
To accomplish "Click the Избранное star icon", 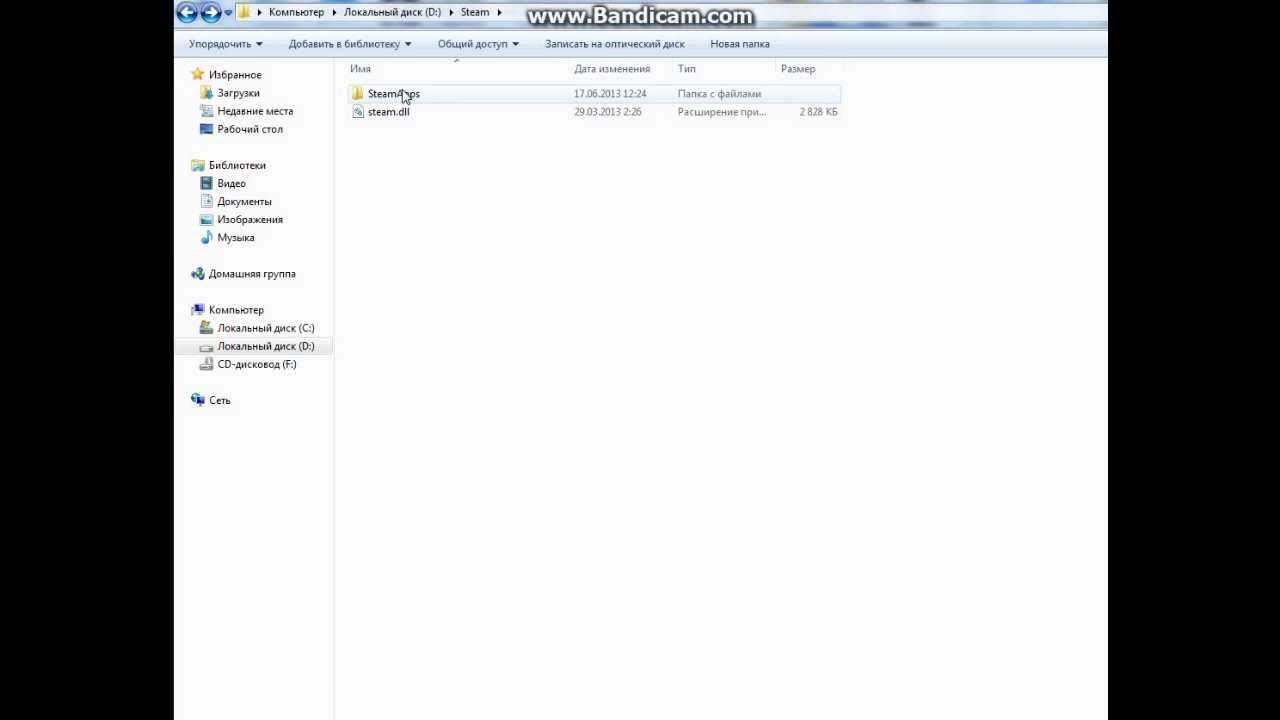I will point(198,74).
